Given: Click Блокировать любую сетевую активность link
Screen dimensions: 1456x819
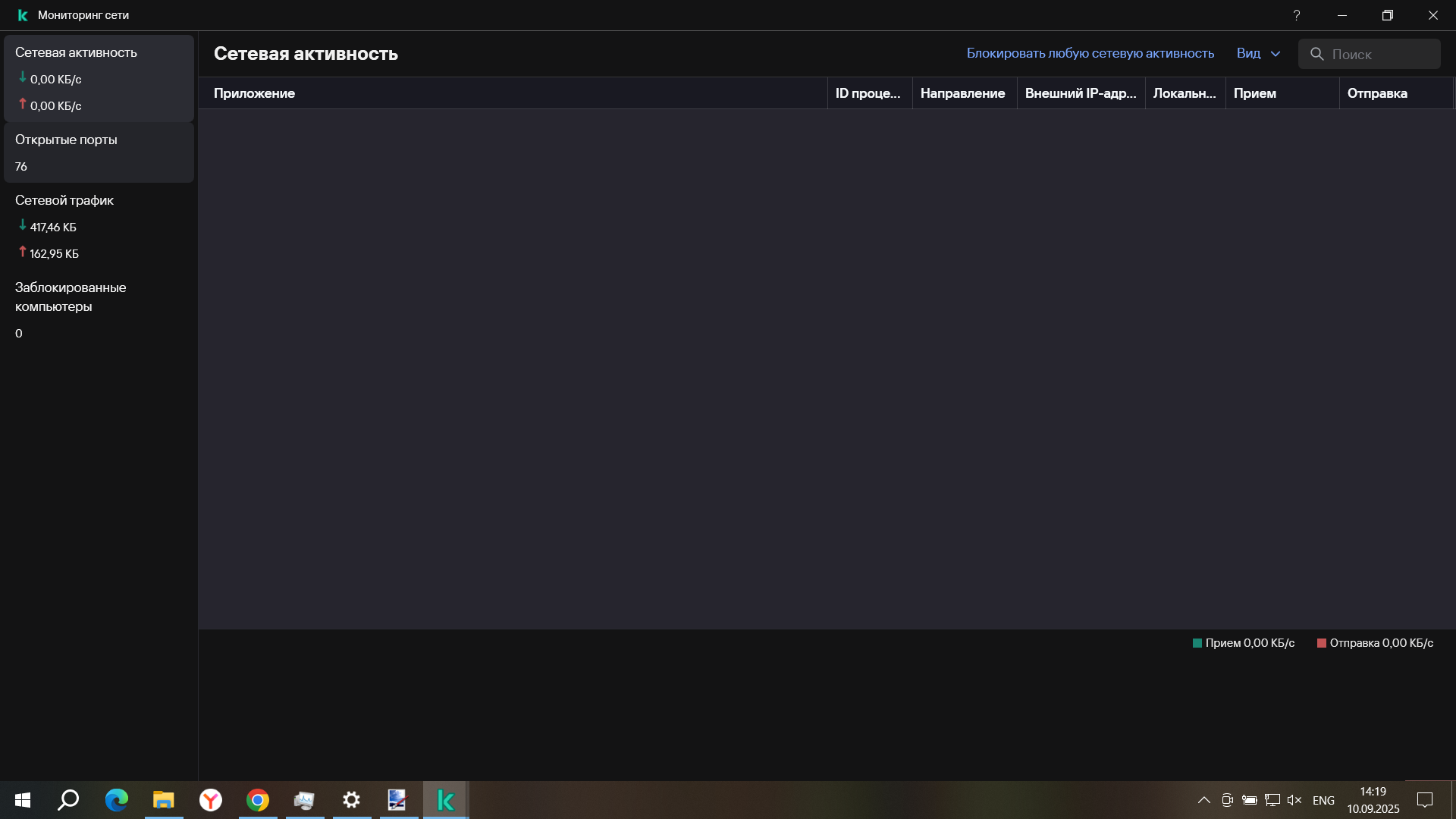Looking at the screenshot, I should pos(1090,53).
